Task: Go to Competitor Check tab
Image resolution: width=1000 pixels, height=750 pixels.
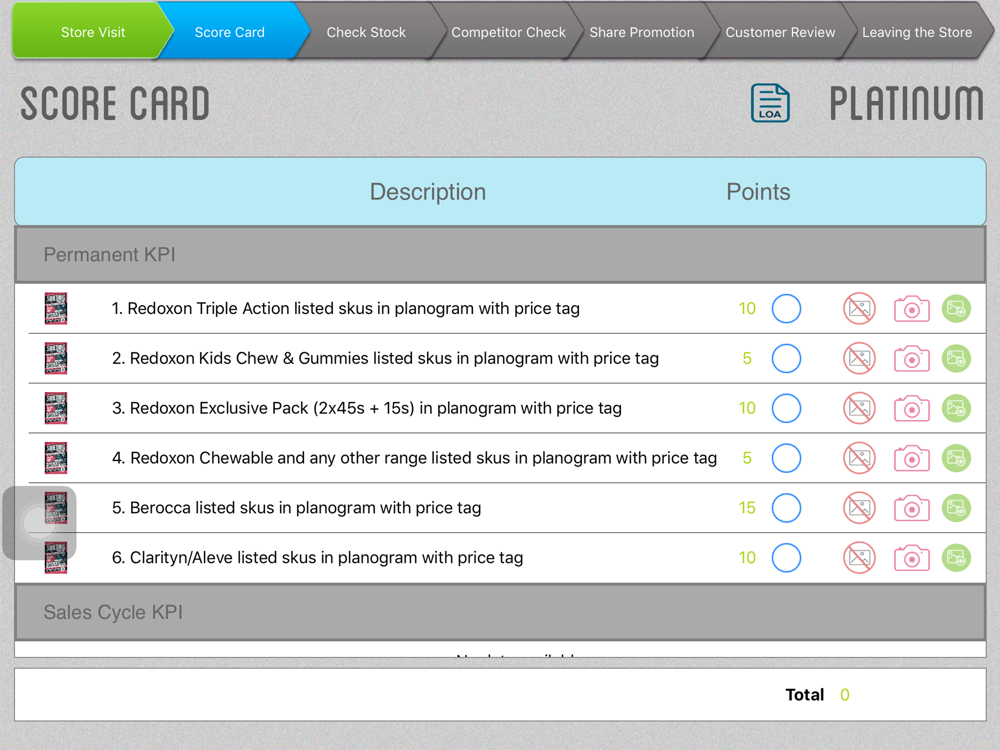Action: (x=508, y=32)
